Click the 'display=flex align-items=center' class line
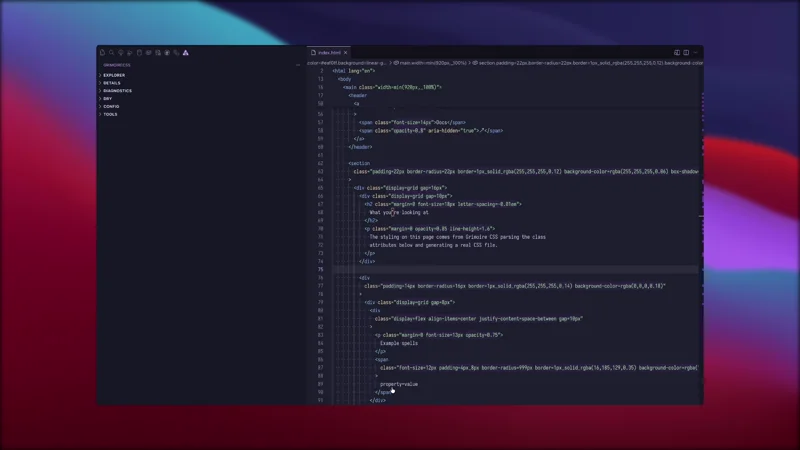 tap(479, 319)
